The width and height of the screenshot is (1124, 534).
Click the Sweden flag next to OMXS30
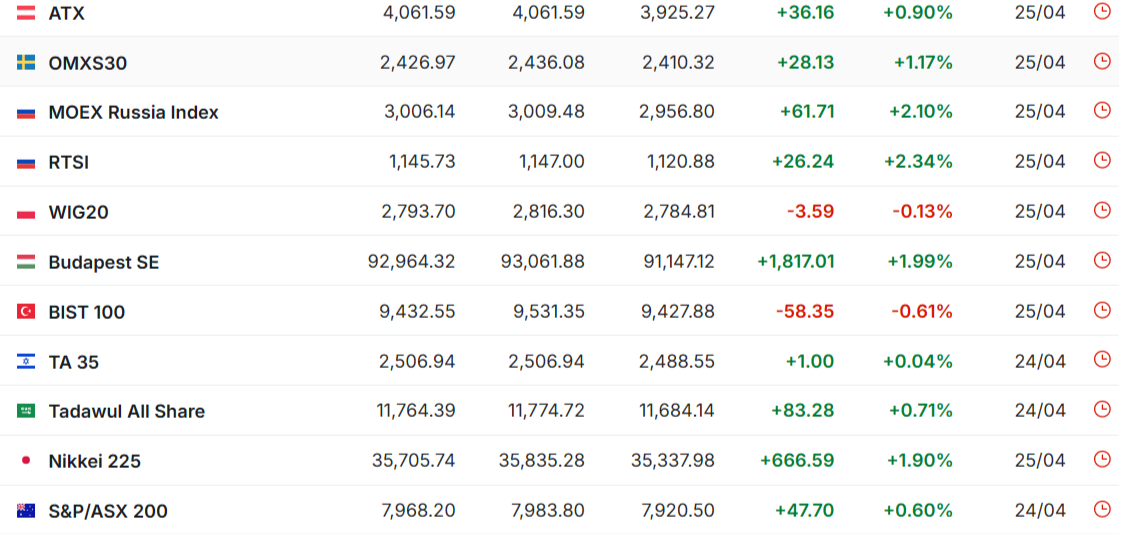(27, 63)
